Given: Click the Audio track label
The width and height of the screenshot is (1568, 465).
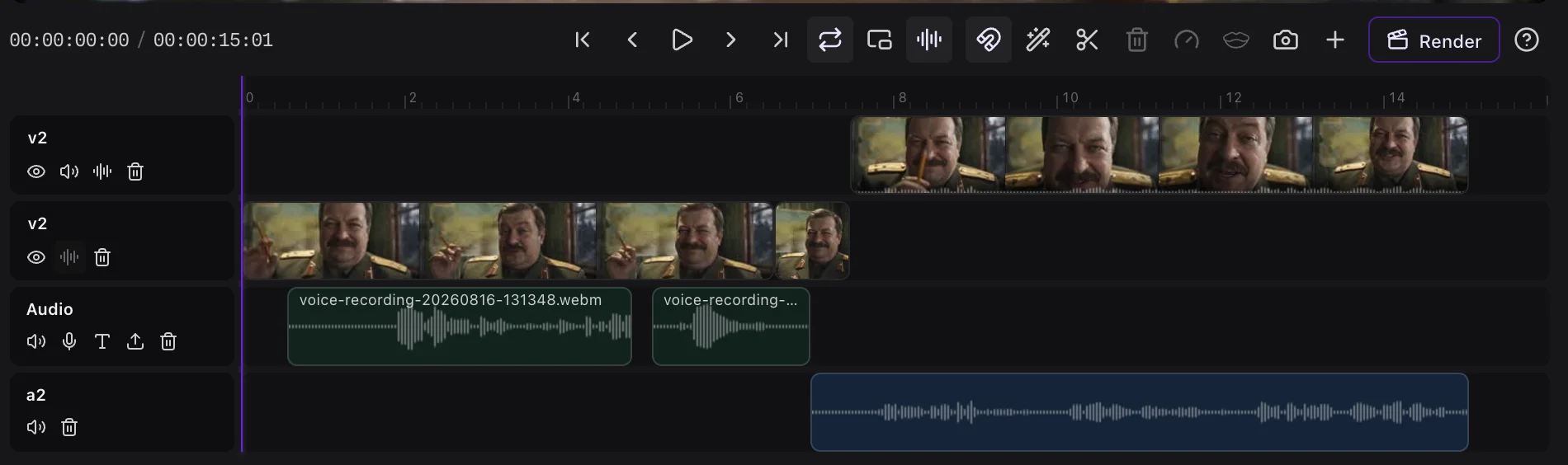Looking at the screenshot, I should [x=50, y=309].
